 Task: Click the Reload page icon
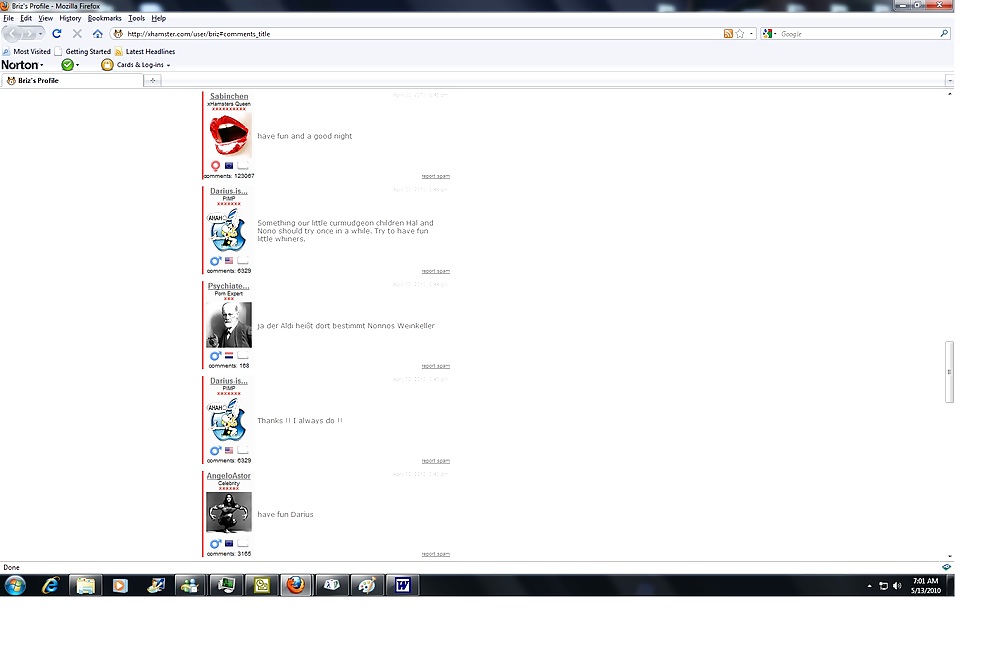(57, 34)
